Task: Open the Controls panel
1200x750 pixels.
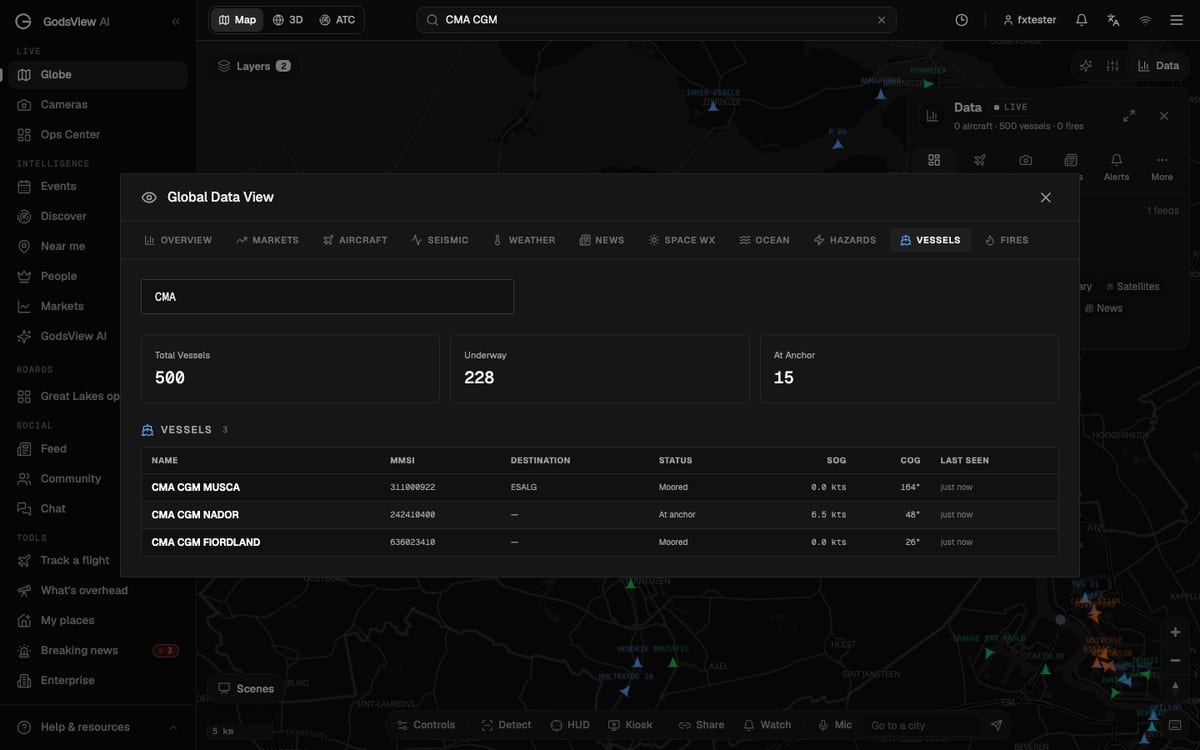Action: pyautogui.click(x=426, y=725)
